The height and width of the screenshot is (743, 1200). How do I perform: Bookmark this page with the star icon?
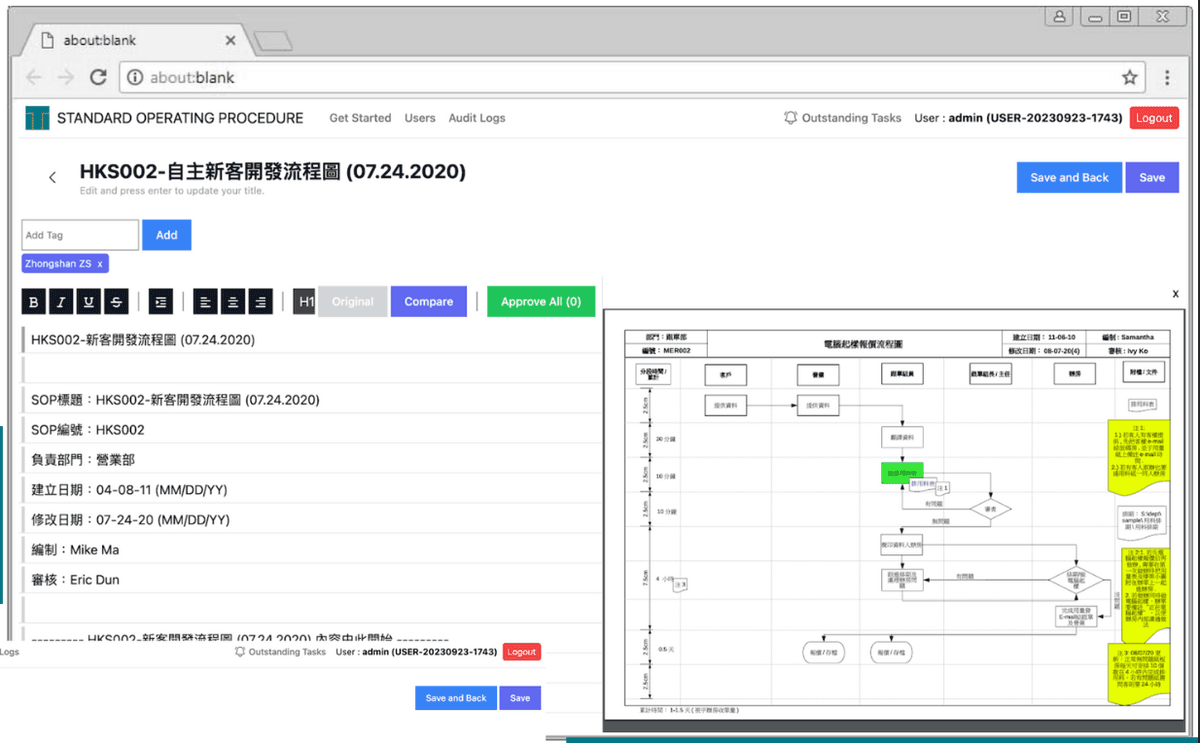[1129, 78]
